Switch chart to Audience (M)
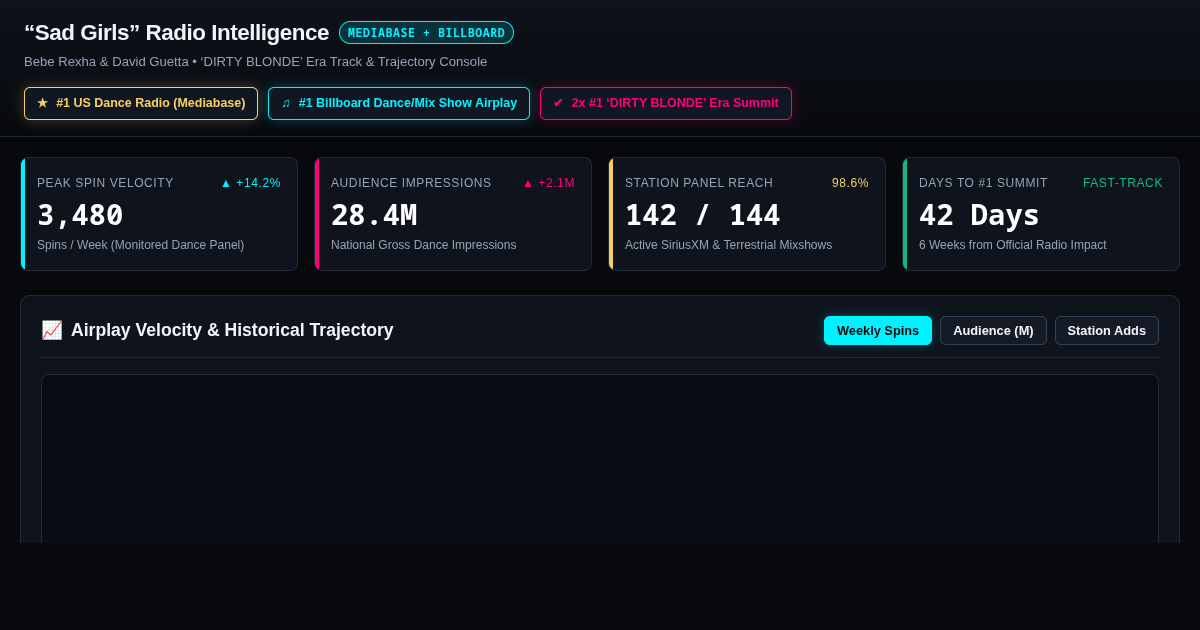This screenshot has width=1200, height=630. click(x=993, y=331)
